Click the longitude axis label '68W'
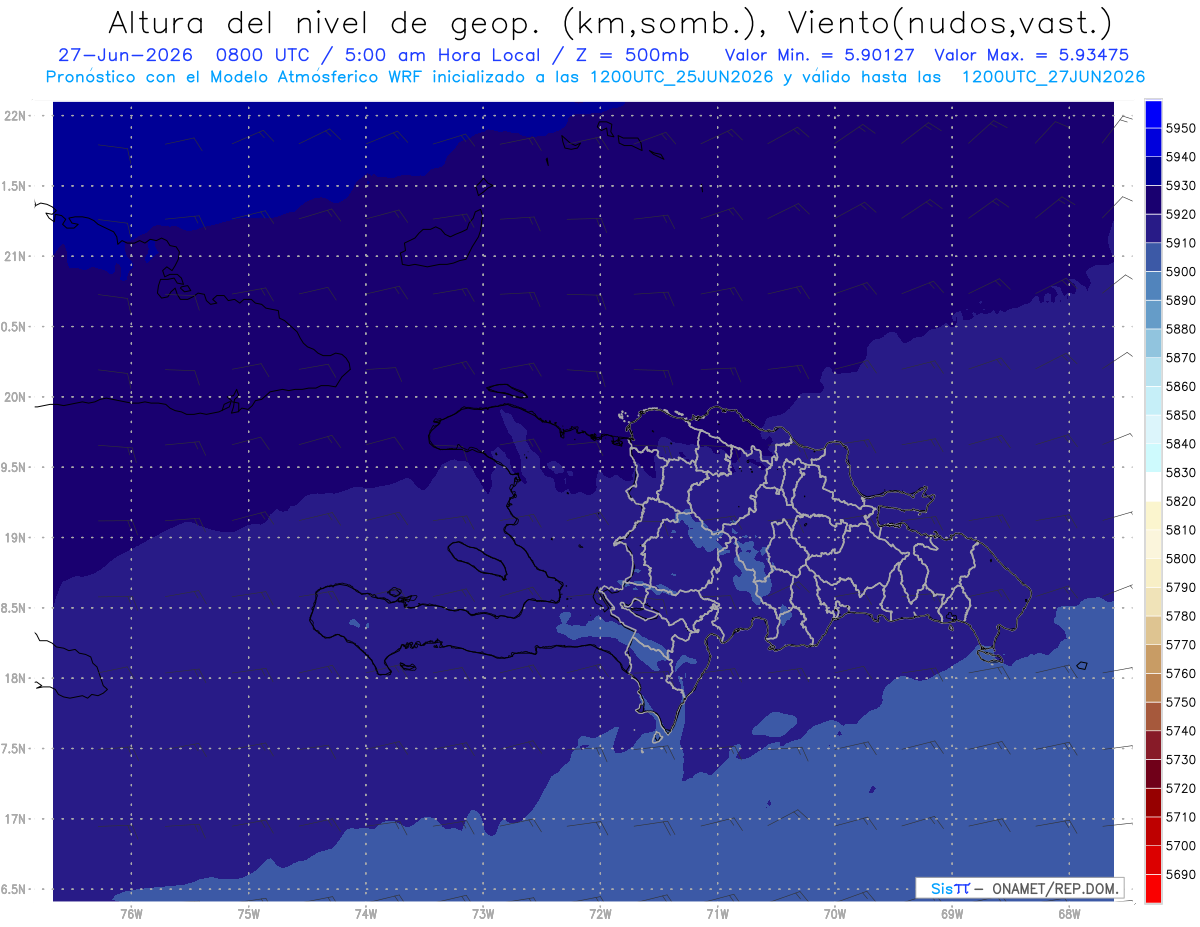This screenshot has width=1200, height=927. point(1068,913)
